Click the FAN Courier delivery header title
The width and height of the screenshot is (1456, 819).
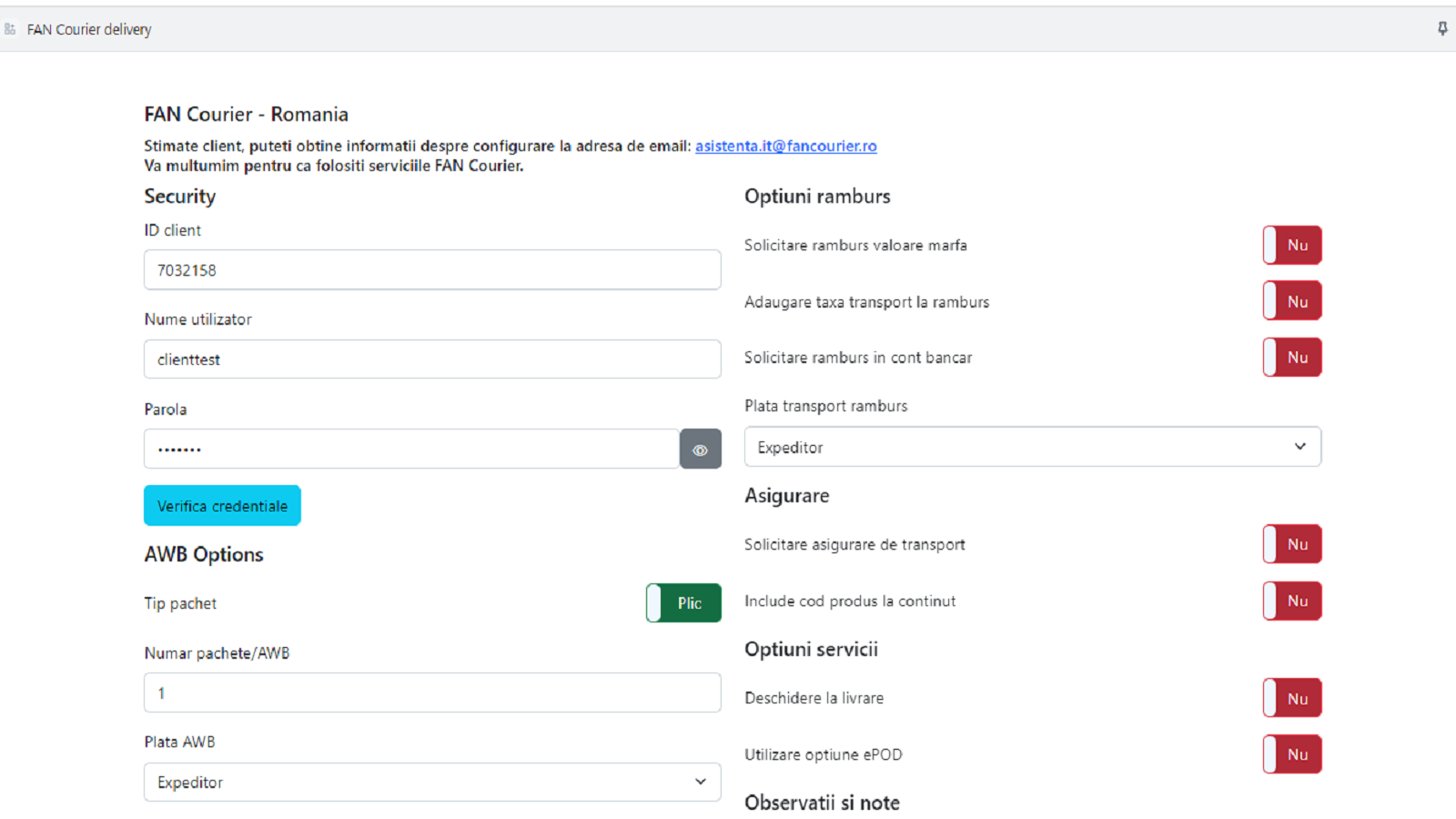89,29
